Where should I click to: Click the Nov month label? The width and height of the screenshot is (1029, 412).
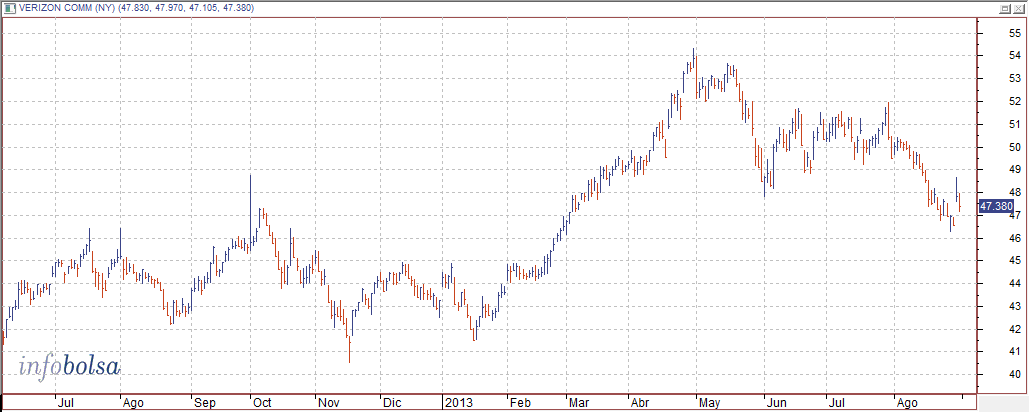pos(328,402)
